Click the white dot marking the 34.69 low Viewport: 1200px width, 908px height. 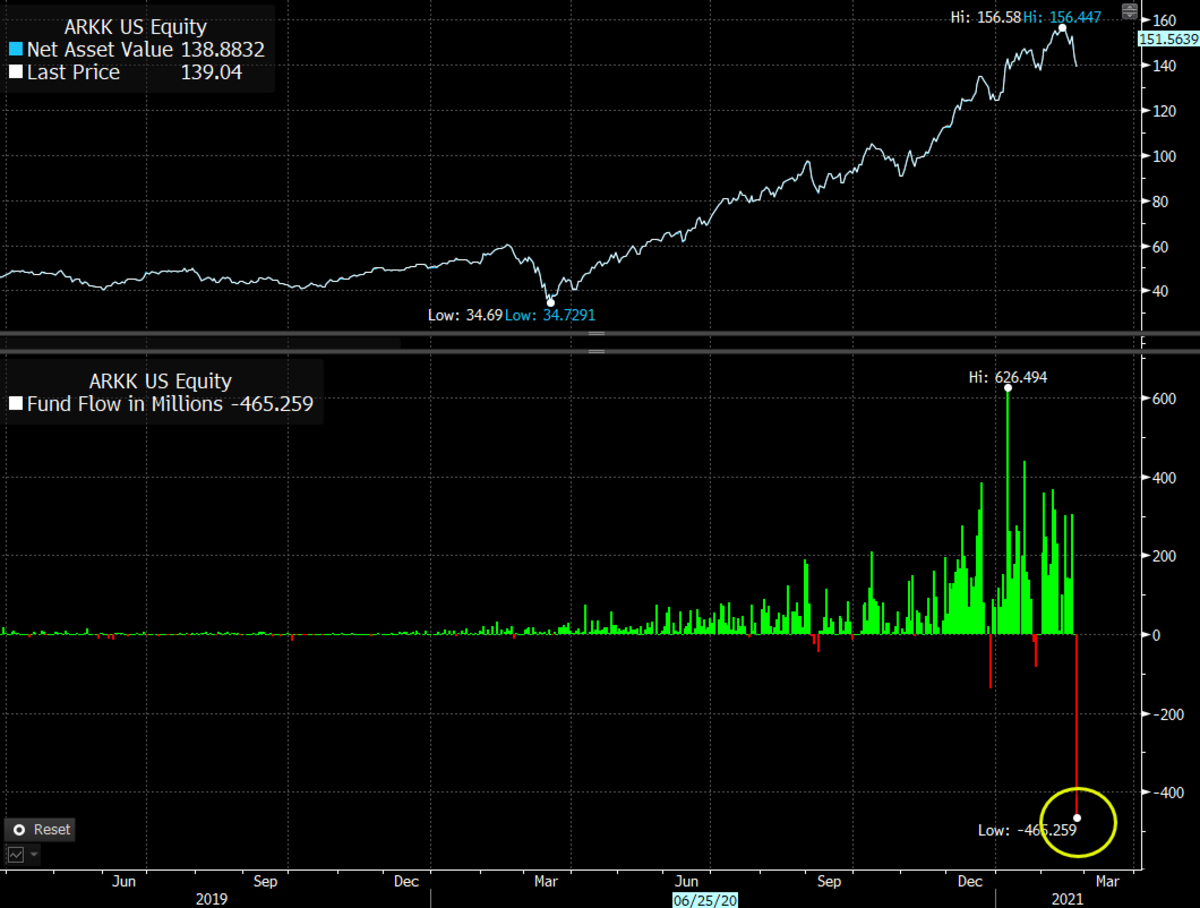pos(551,302)
